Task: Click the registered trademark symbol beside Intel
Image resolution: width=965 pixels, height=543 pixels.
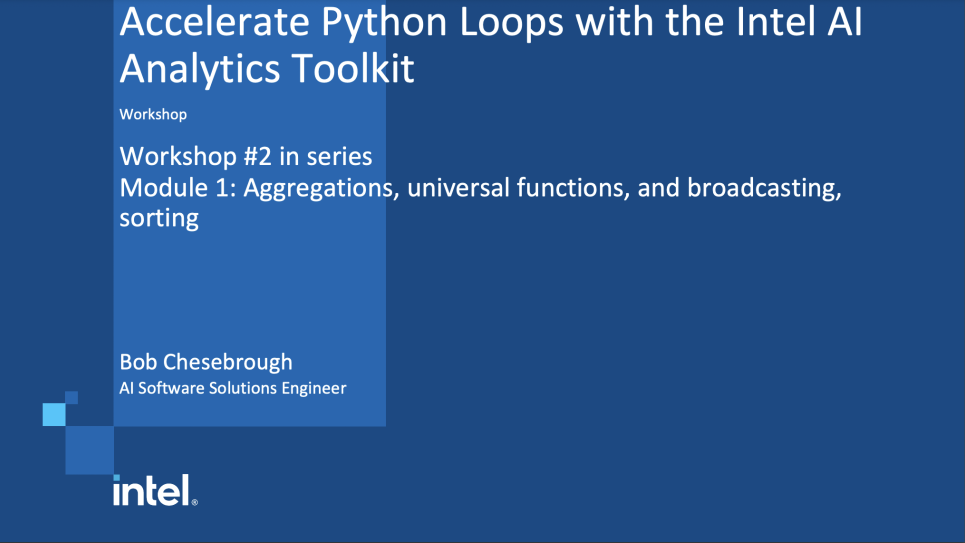Action: [194, 502]
